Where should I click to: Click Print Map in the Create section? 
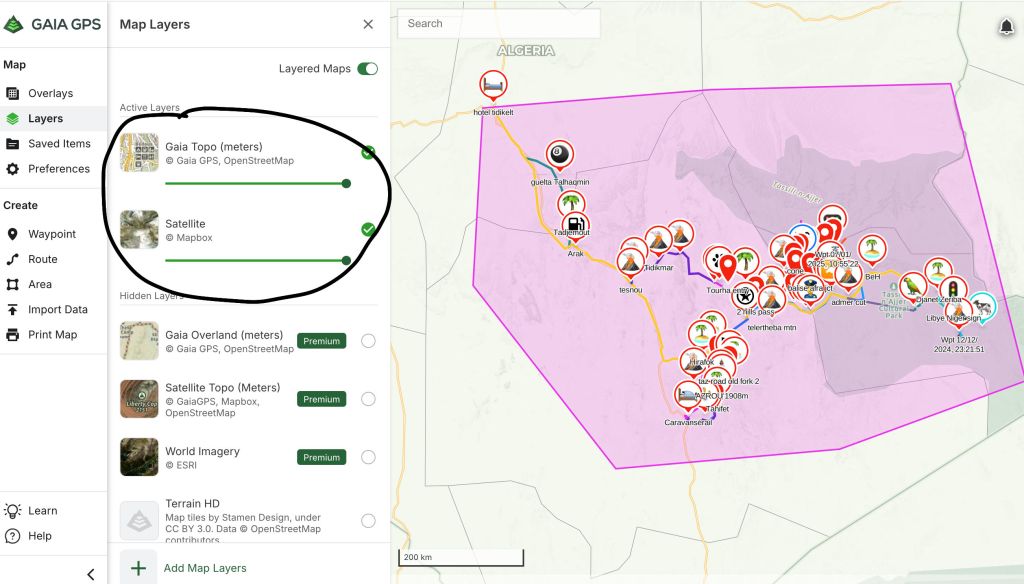point(52,335)
